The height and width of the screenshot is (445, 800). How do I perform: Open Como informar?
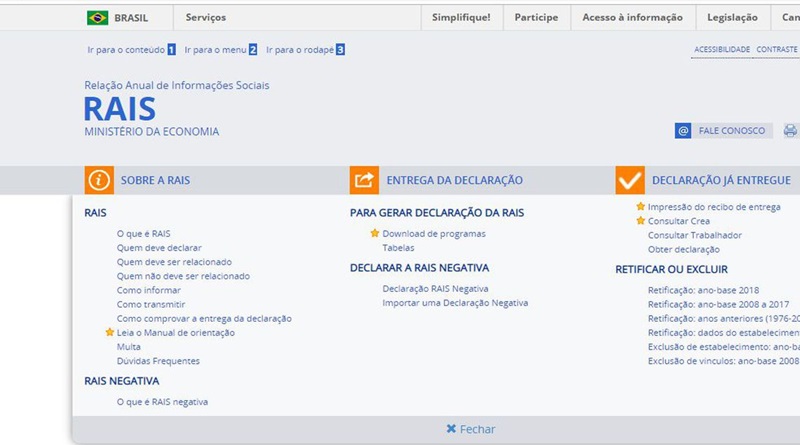point(148,290)
